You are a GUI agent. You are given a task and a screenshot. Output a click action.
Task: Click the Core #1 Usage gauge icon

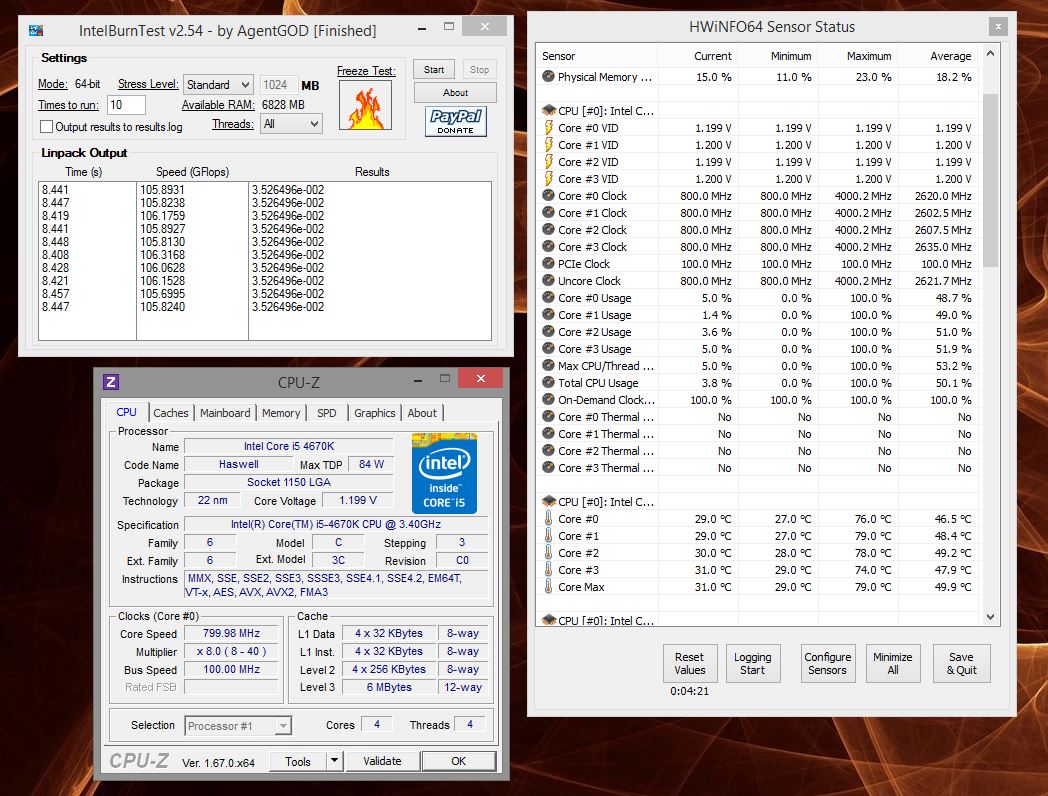[548, 314]
